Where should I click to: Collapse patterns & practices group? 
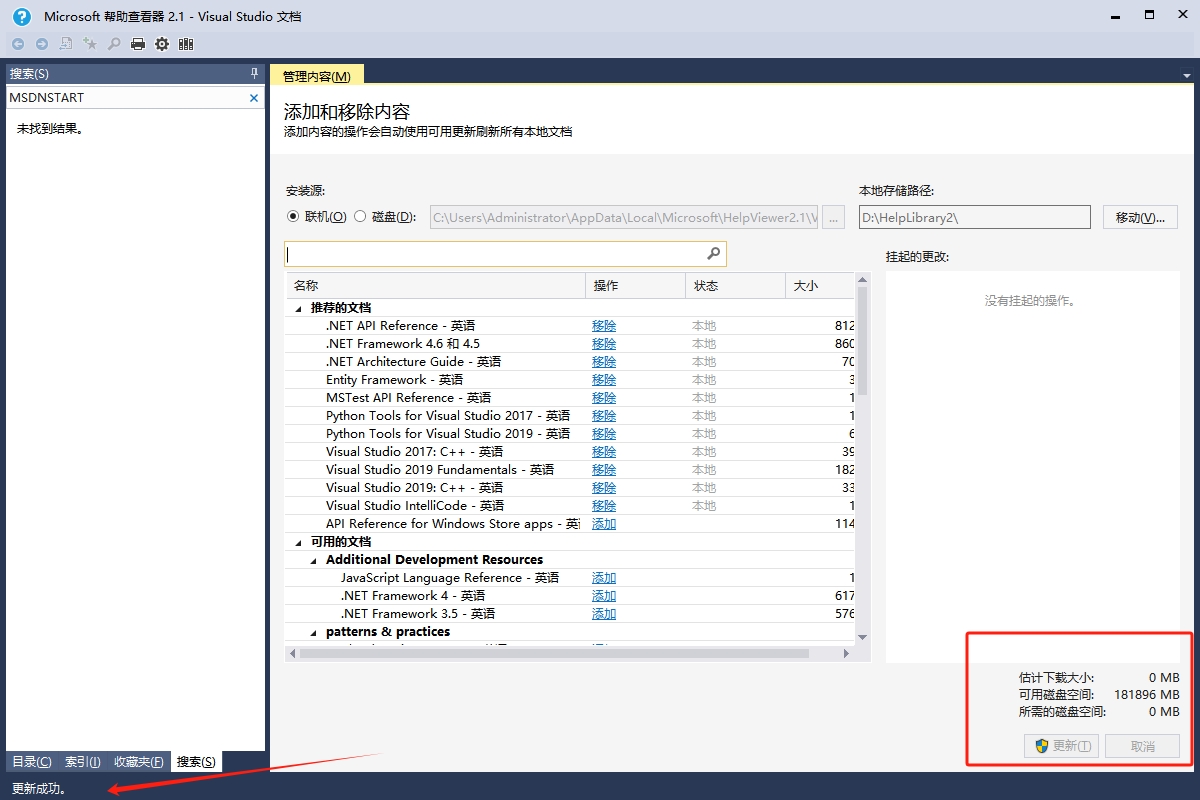(313, 632)
